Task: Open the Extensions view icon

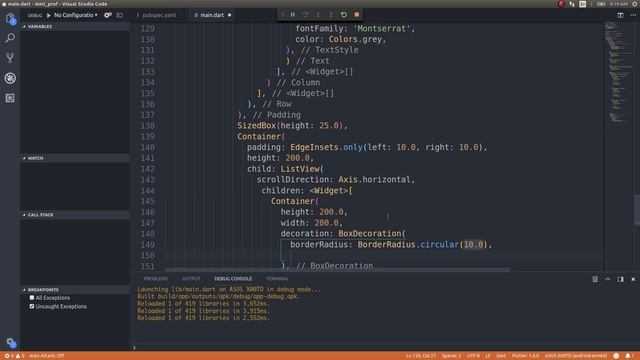Action: pyautogui.click(x=10, y=98)
